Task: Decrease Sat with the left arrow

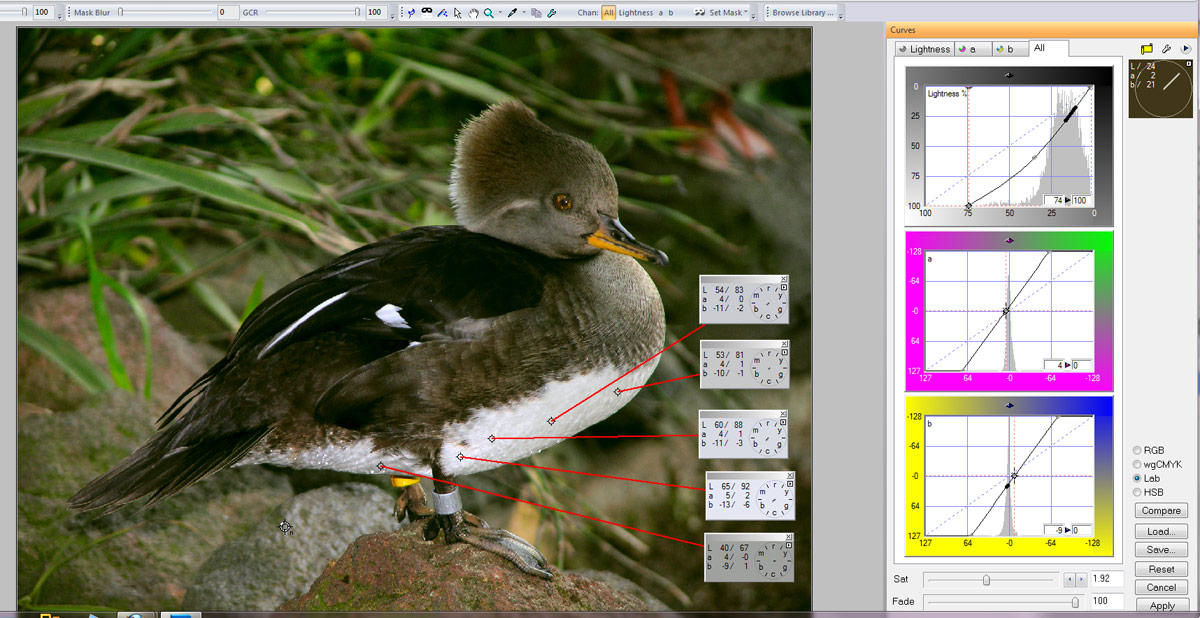Action: click(x=1069, y=579)
